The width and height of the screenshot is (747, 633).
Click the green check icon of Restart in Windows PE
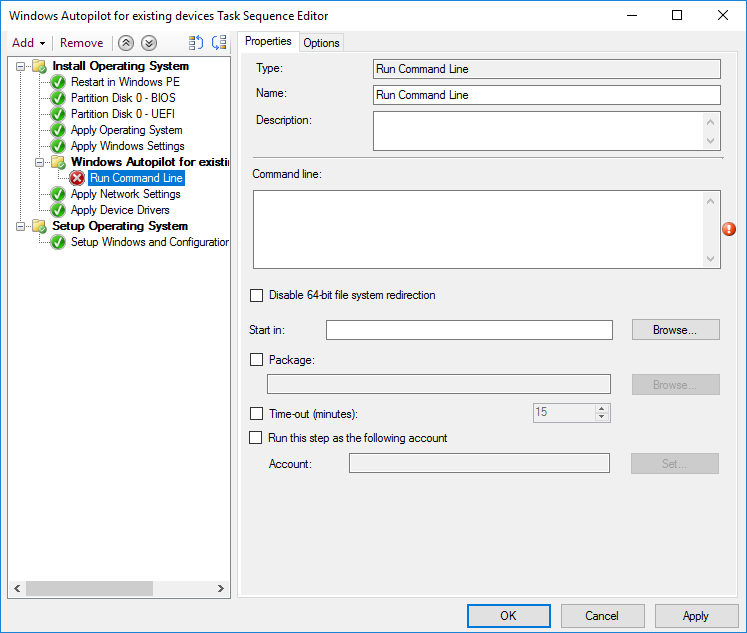point(58,82)
